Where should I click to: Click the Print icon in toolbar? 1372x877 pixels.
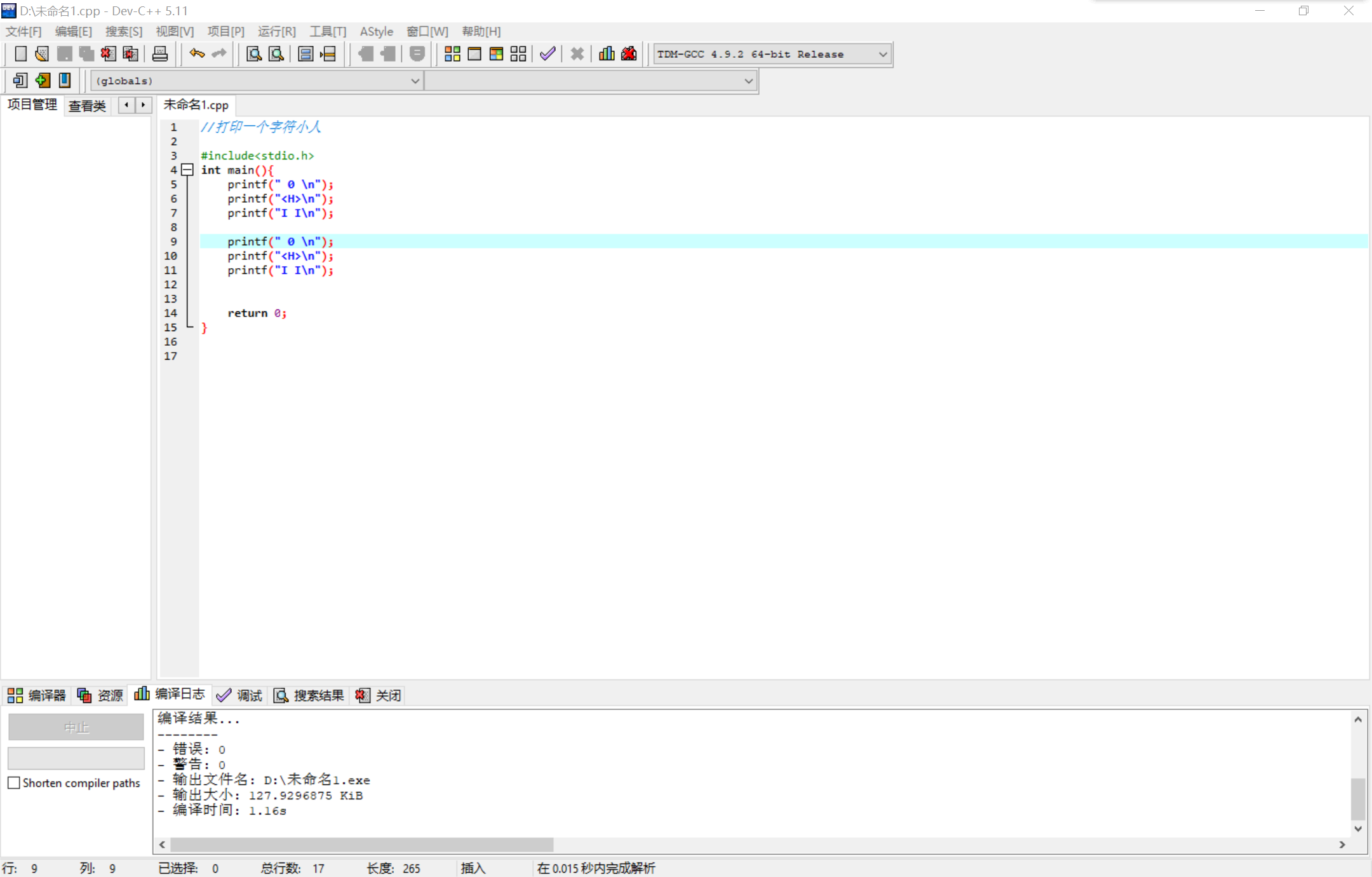click(160, 54)
